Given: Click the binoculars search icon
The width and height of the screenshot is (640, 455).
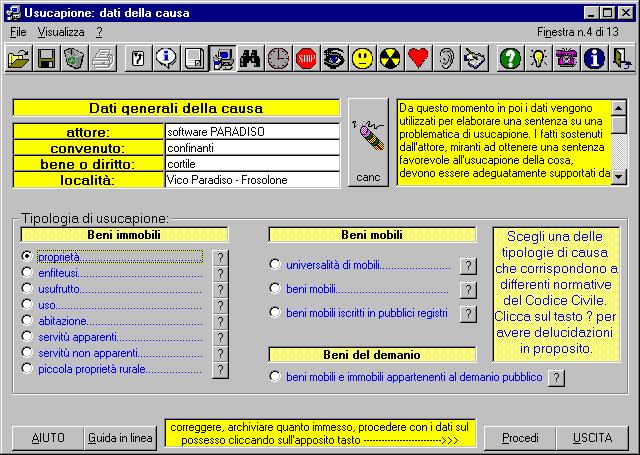Looking at the screenshot, I should coord(250,59).
